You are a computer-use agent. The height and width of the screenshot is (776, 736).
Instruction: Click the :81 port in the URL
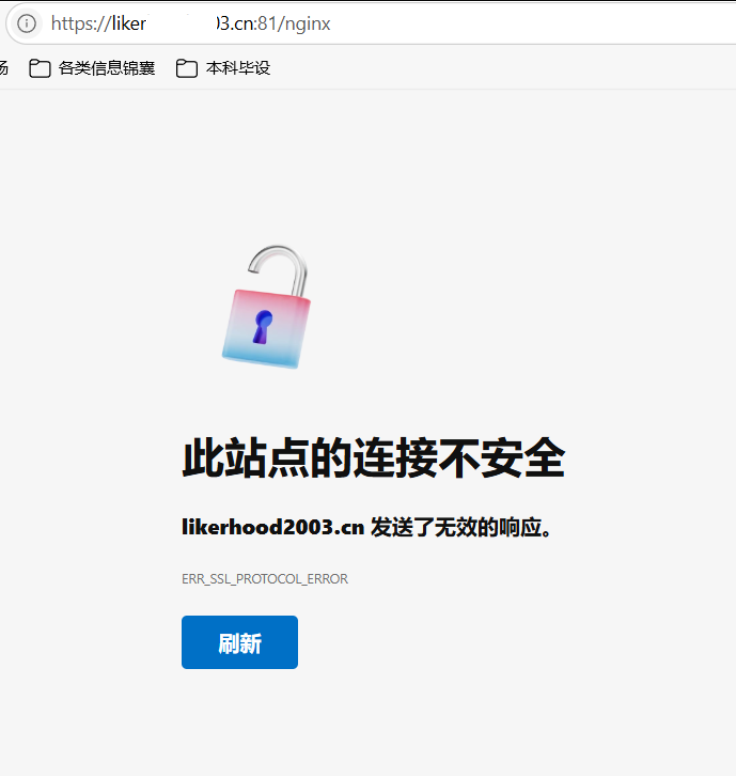[266, 23]
